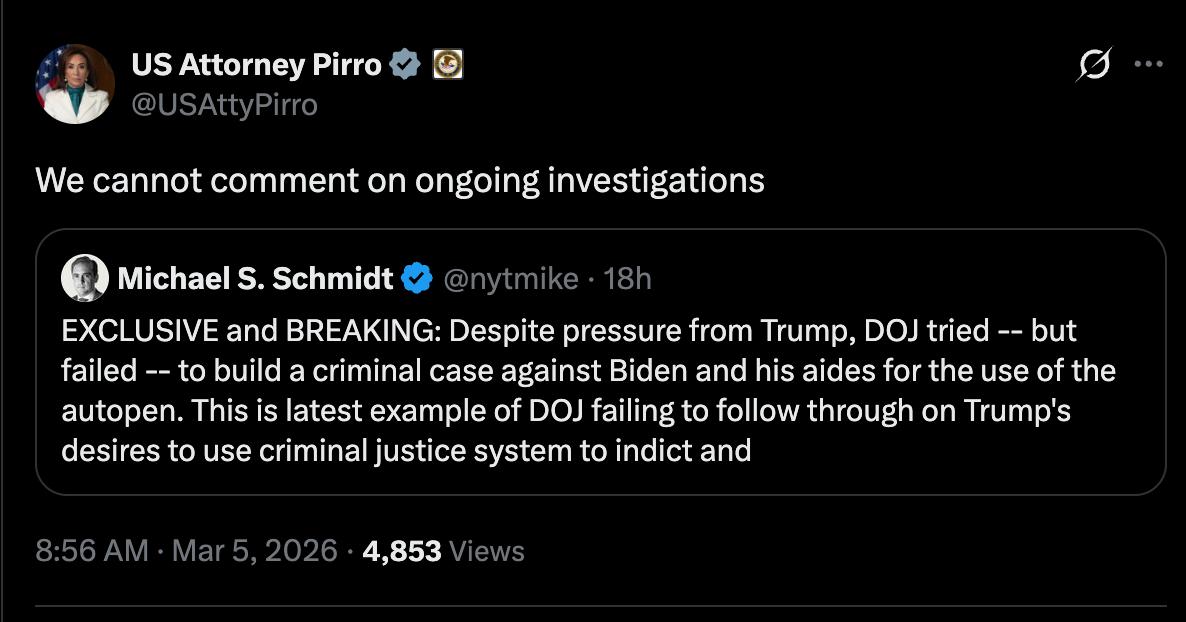Click the "4,853" view count number
Screen dimensions: 1186x622
pos(402,551)
